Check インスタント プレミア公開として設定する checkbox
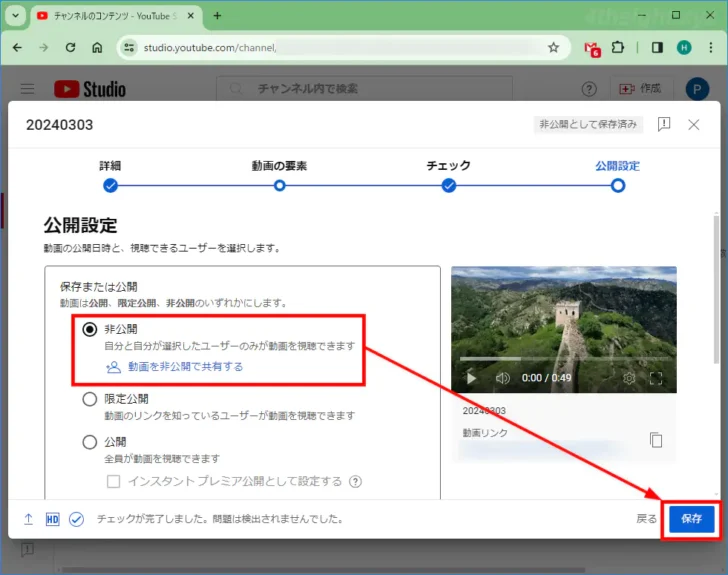The image size is (728, 575). 113,481
